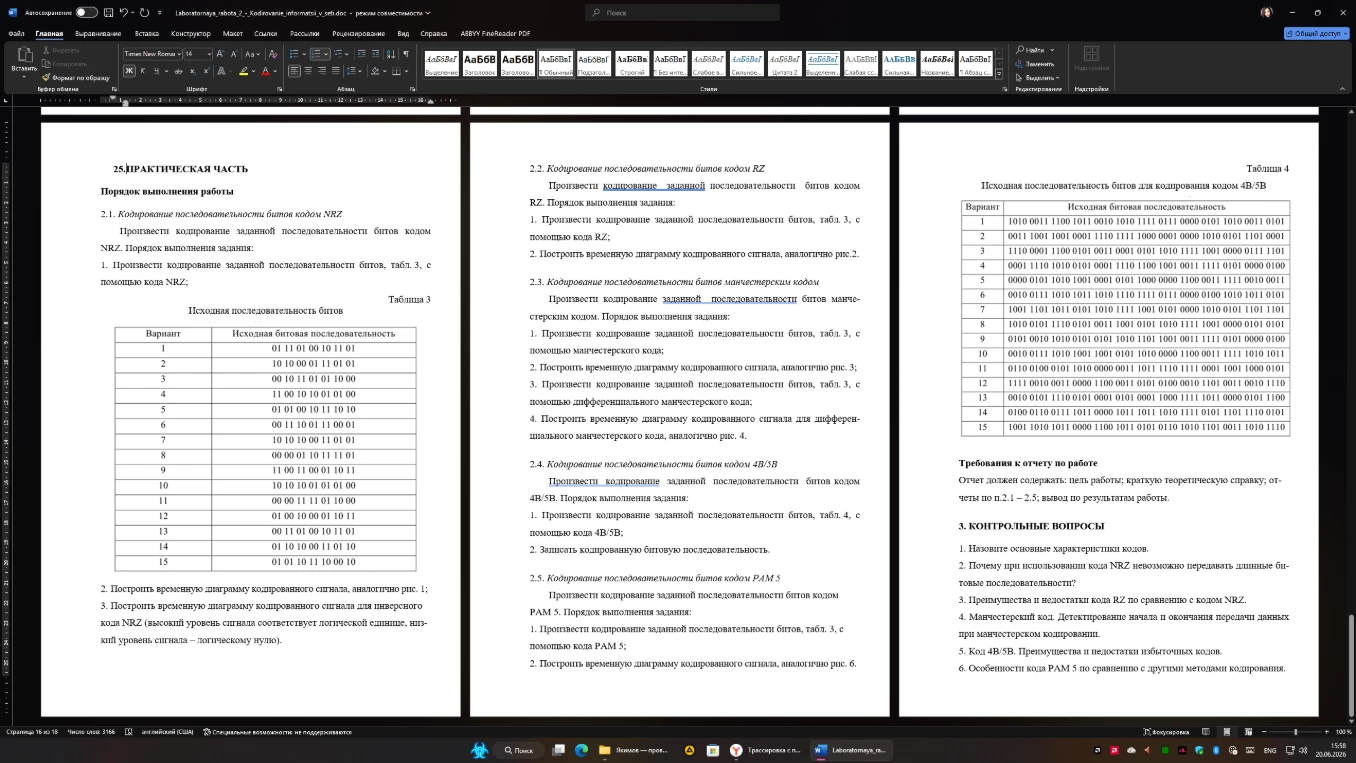
Task: Click the sort icon
Action: click(392, 53)
